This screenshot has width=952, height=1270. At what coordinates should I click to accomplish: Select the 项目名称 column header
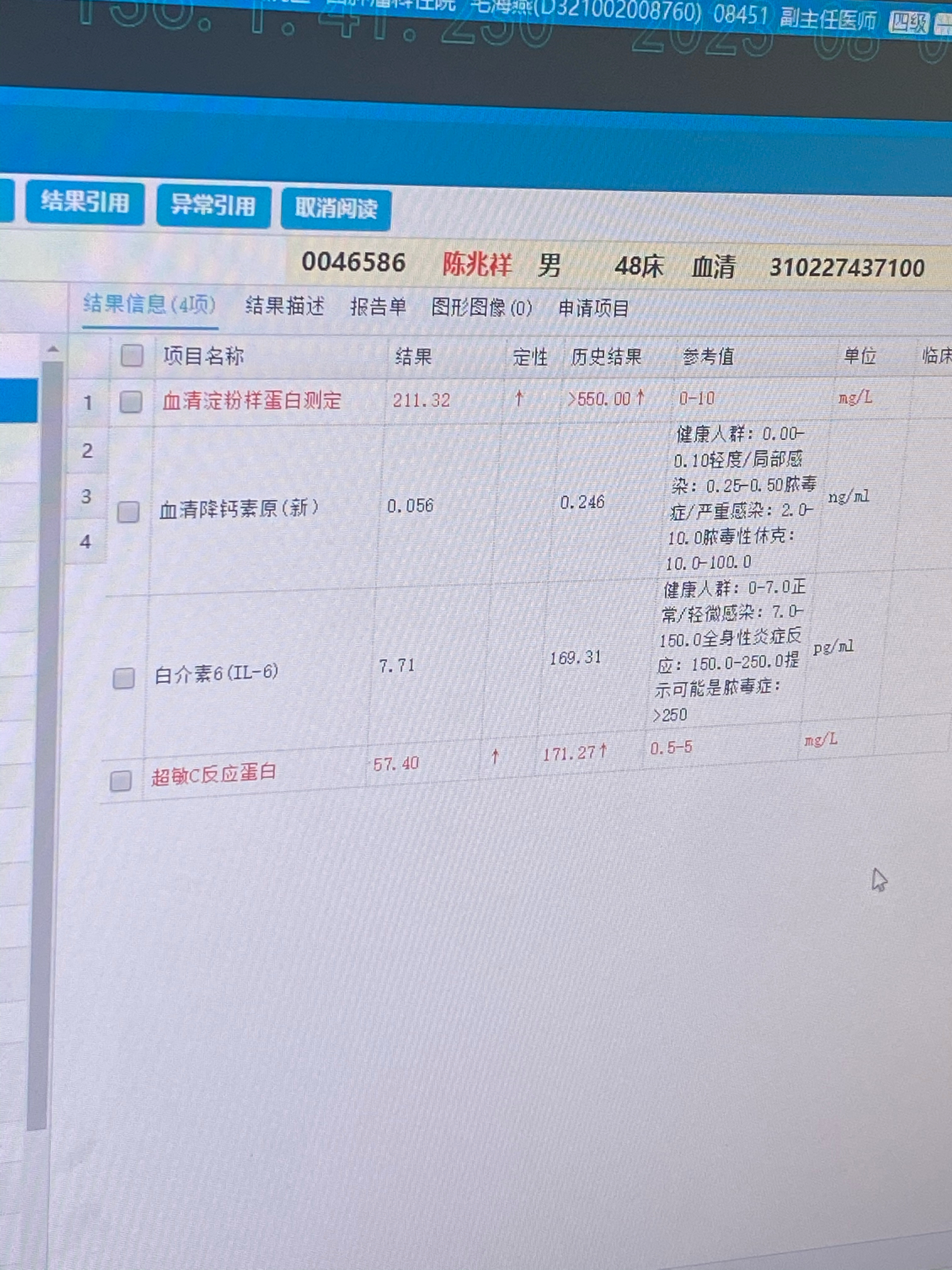point(203,357)
